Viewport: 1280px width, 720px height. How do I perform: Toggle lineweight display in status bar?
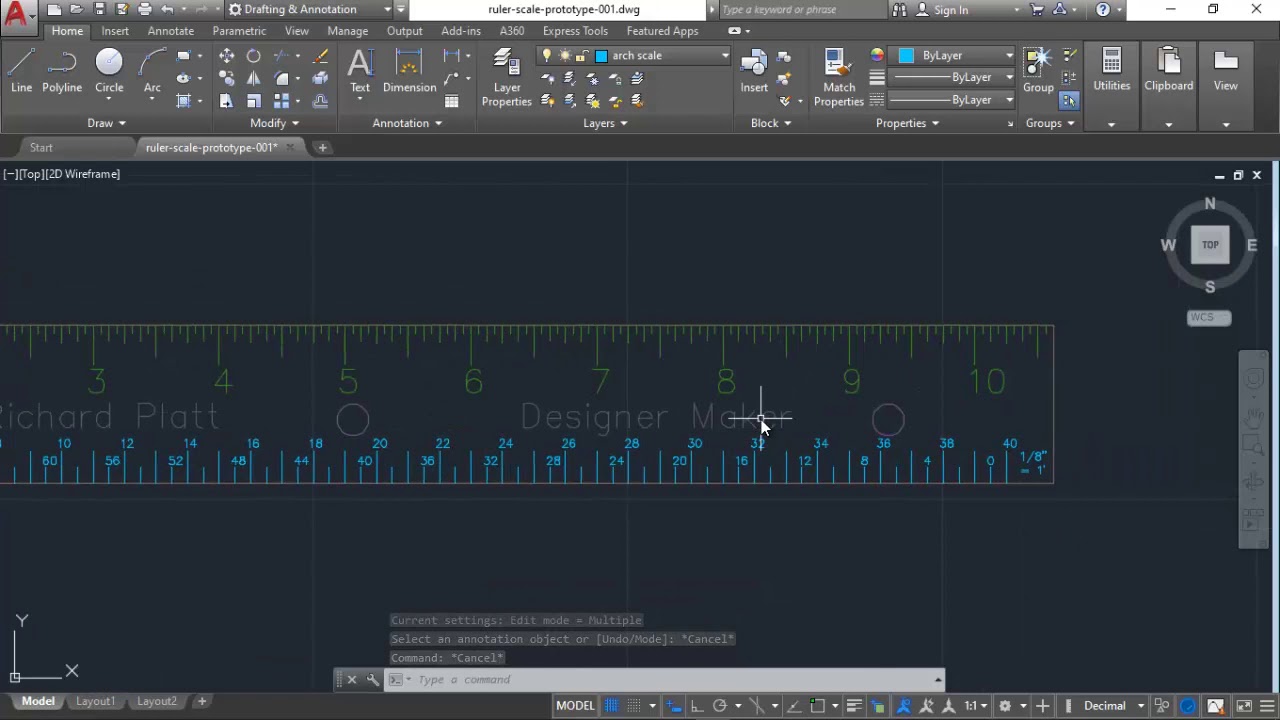tap(854, 706)
